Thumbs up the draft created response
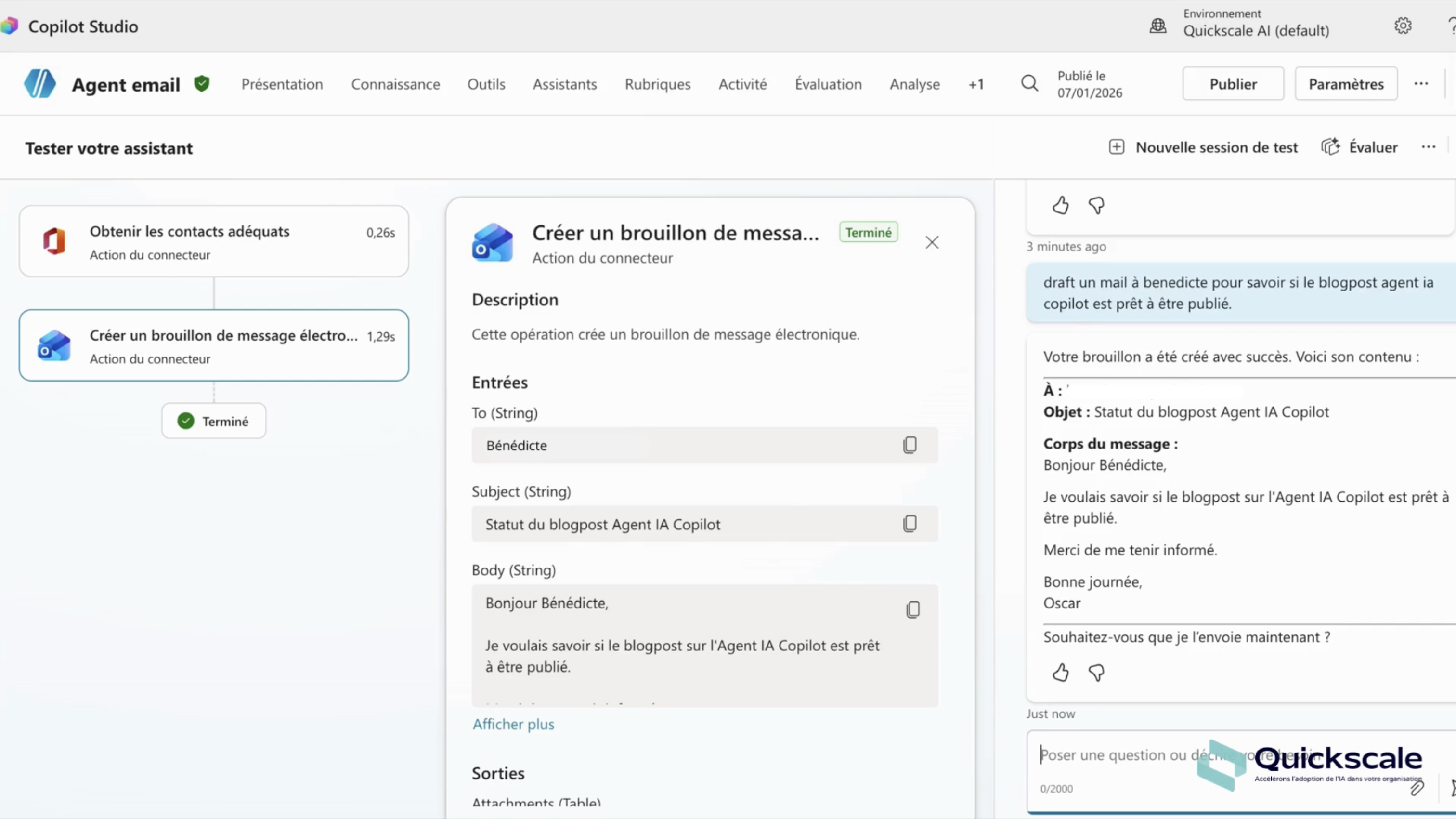The width and height of the screenshot is (1456, 819). [x=1060, y=673]
